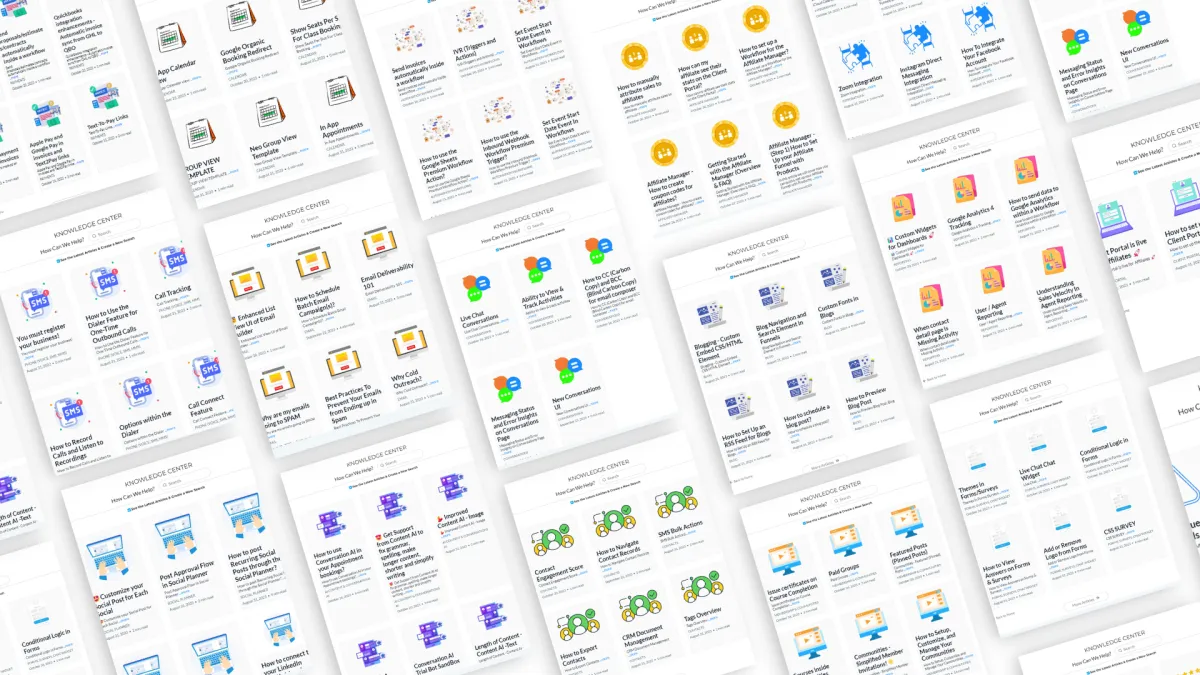This screenshot has height=675, width=1200.
Task: Click the blog icon above How to schedule a blog post?
Action: coord(800,388)
